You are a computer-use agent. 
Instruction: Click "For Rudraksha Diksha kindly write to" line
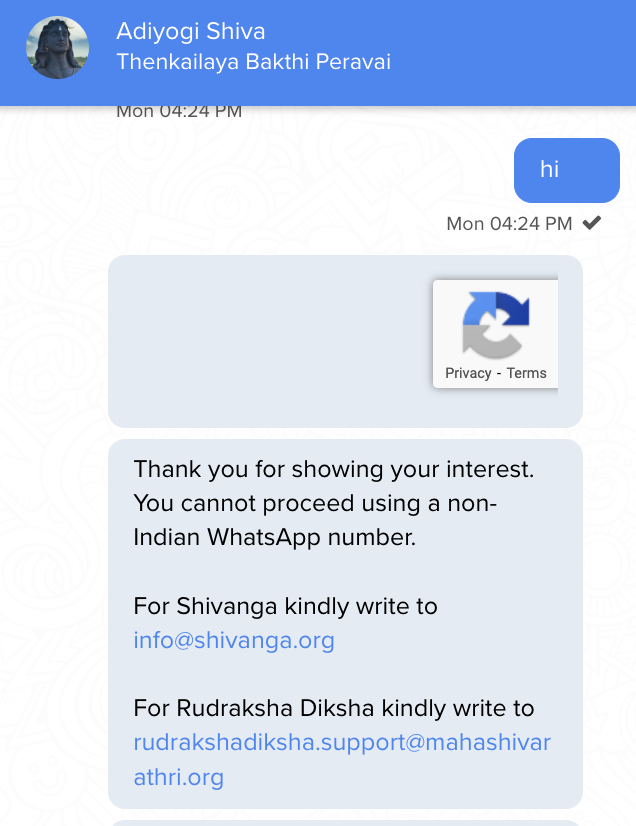pyautogui.click(x=334, y=709)
